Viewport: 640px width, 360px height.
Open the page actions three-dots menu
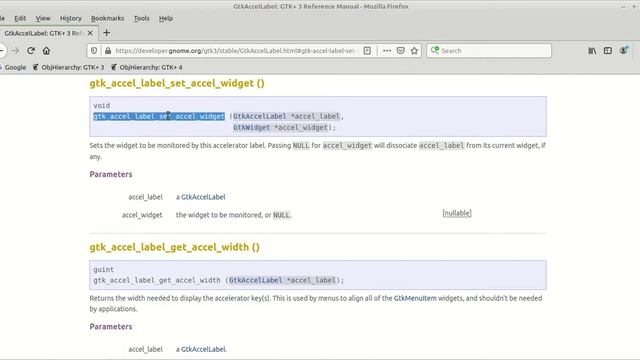[387, 51]
